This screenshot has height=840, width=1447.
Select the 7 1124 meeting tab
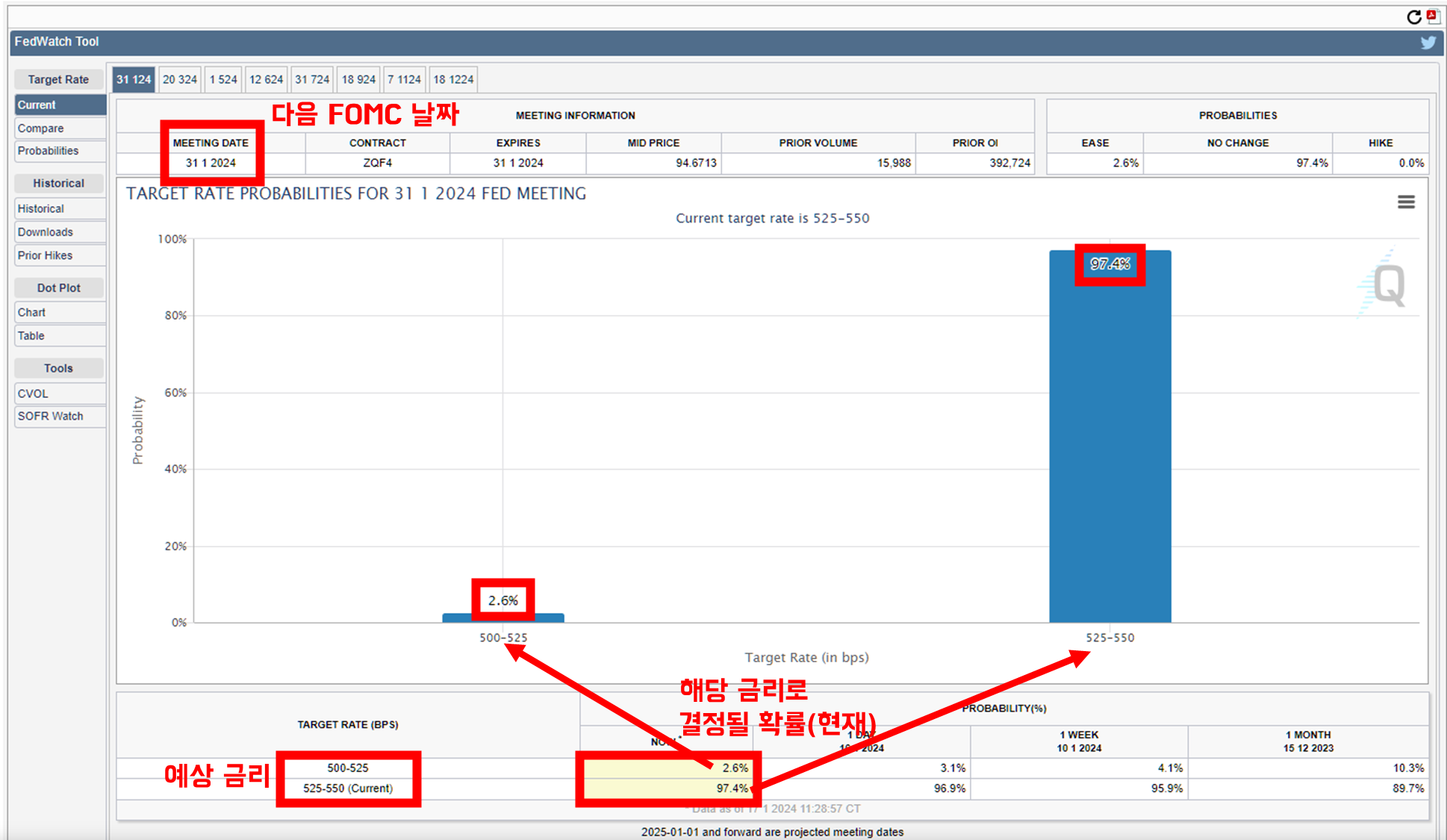[404, 79]
